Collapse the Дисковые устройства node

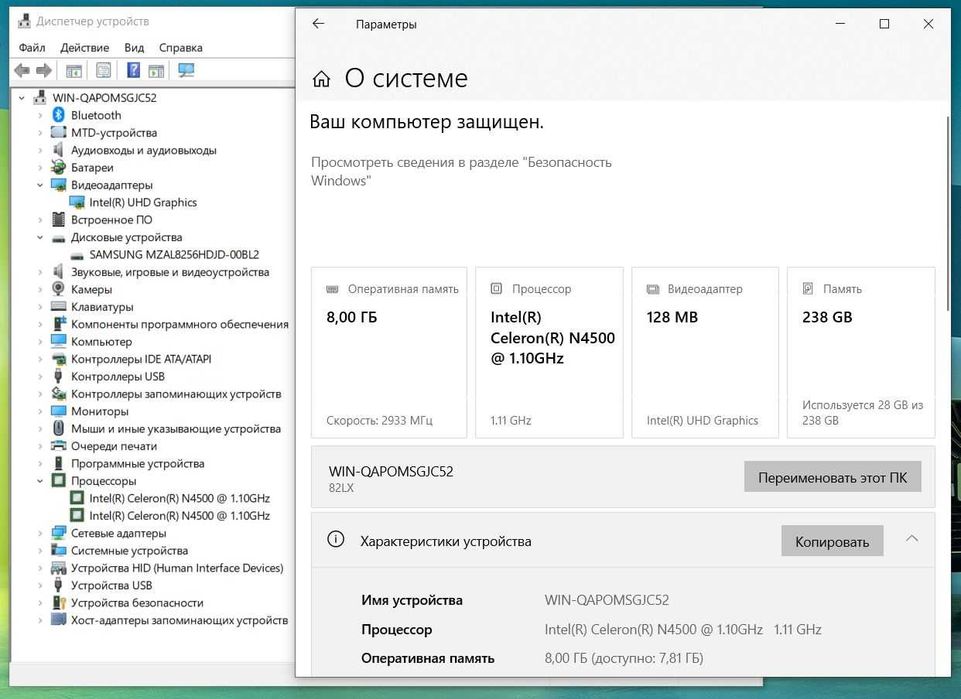[x=40, y=237]
